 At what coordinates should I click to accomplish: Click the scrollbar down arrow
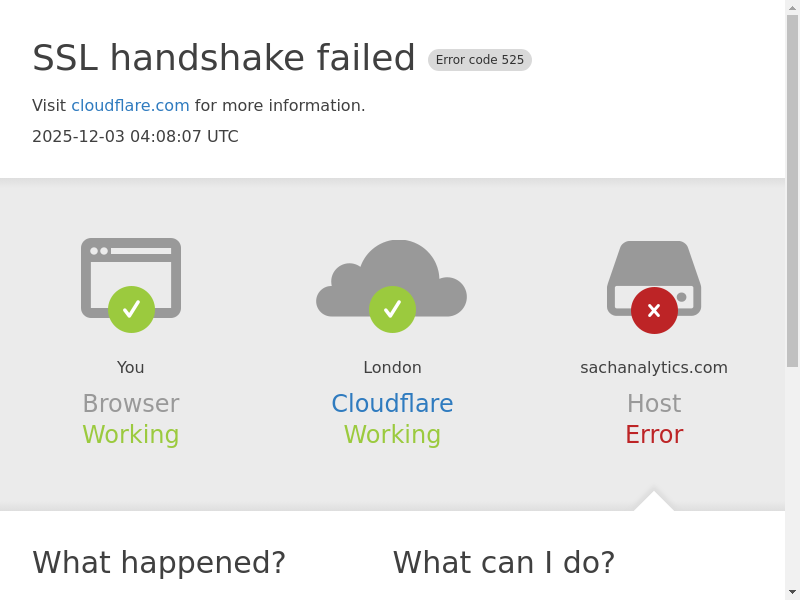(792, 592)
